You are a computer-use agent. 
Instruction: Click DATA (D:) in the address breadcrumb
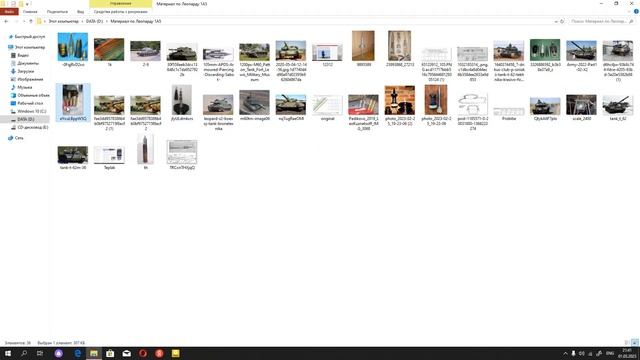94,21
